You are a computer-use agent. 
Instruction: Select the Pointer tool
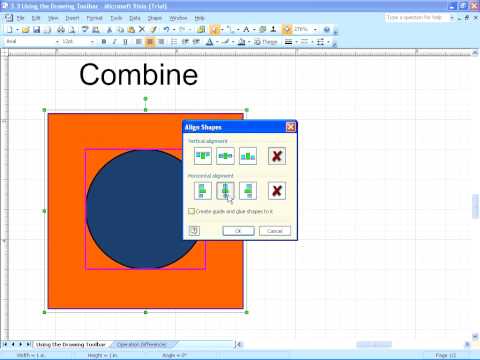[x=214, y=30]
